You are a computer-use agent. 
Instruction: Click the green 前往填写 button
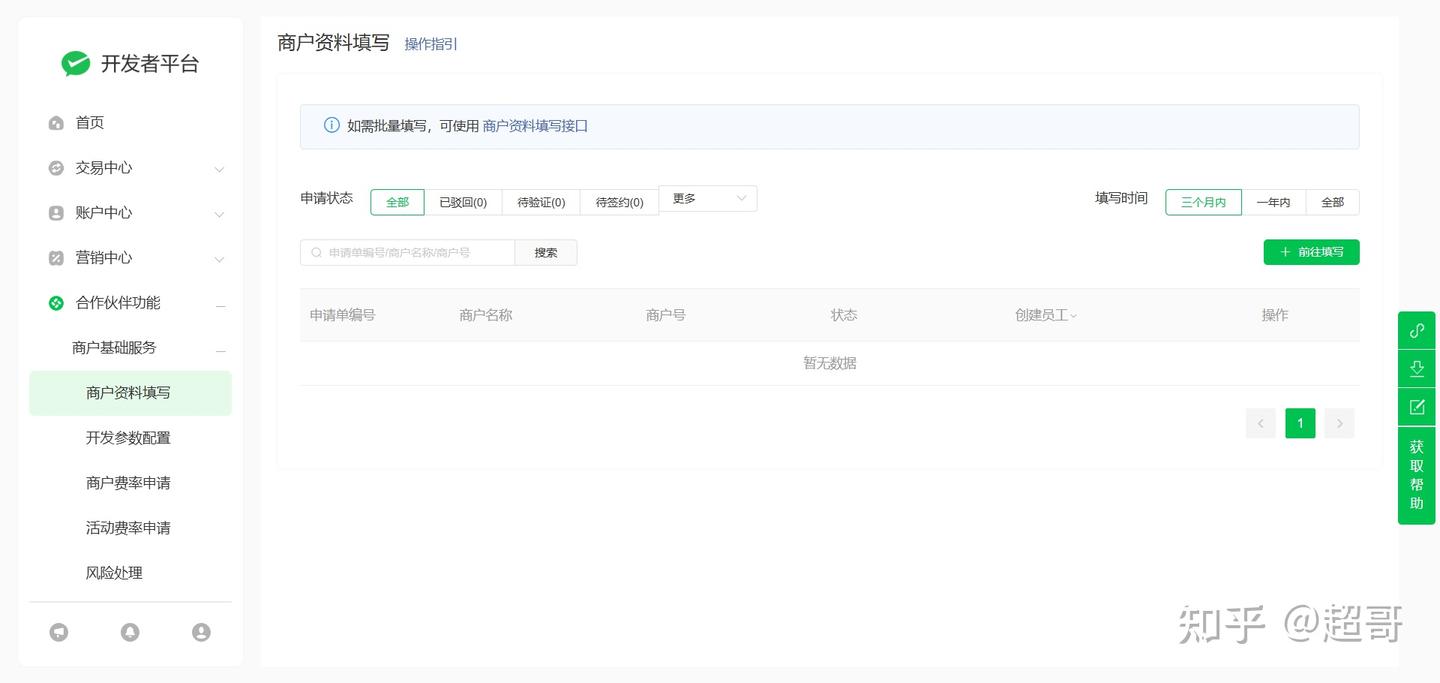[1311, 252]
